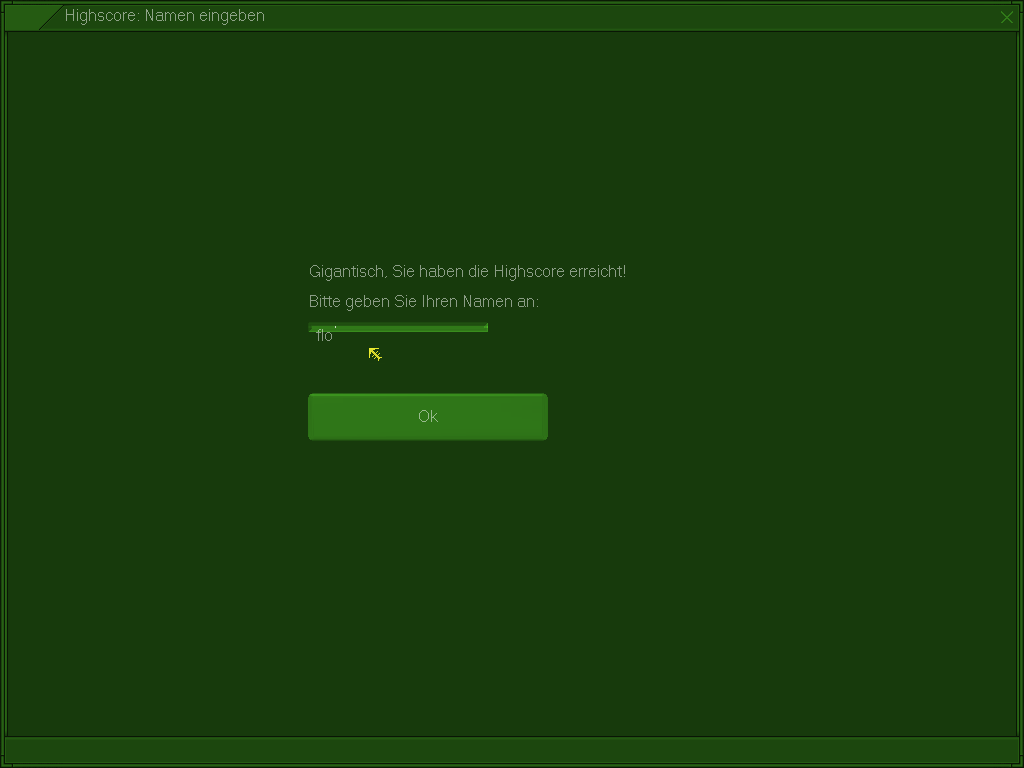The height and width of the screenshot is (768, 1024).
Task: Place caret right after 'flo' in name field
Action: click(x=335, y=336)
